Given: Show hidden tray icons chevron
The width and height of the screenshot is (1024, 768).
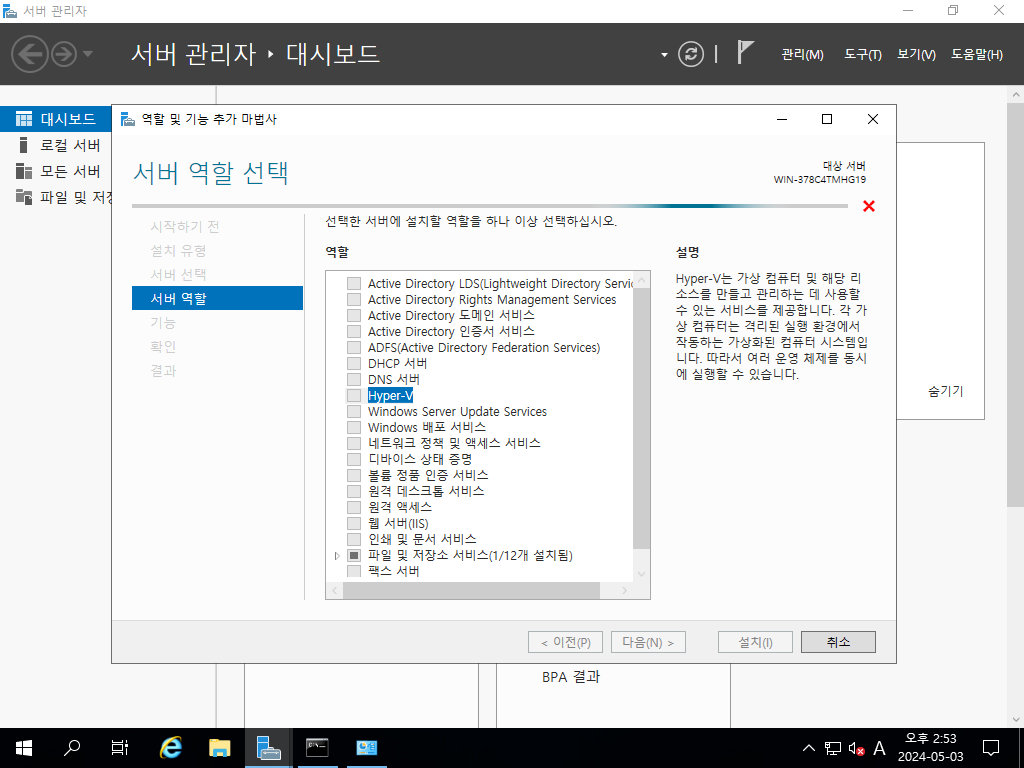Looking at the screenshot, I should pyautogui.click(x=808, y=748).
